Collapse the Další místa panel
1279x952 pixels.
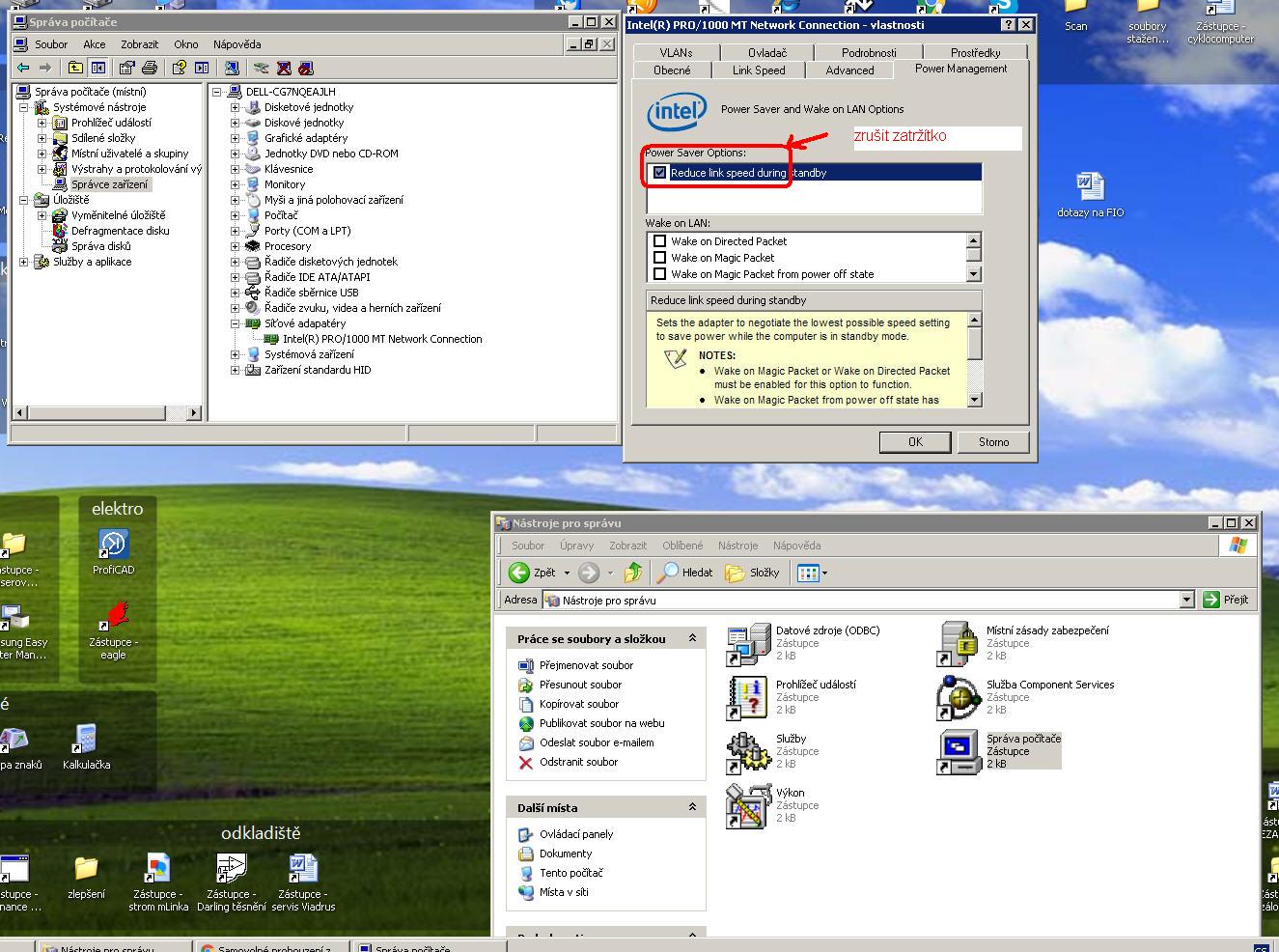[x=692, y=807]
